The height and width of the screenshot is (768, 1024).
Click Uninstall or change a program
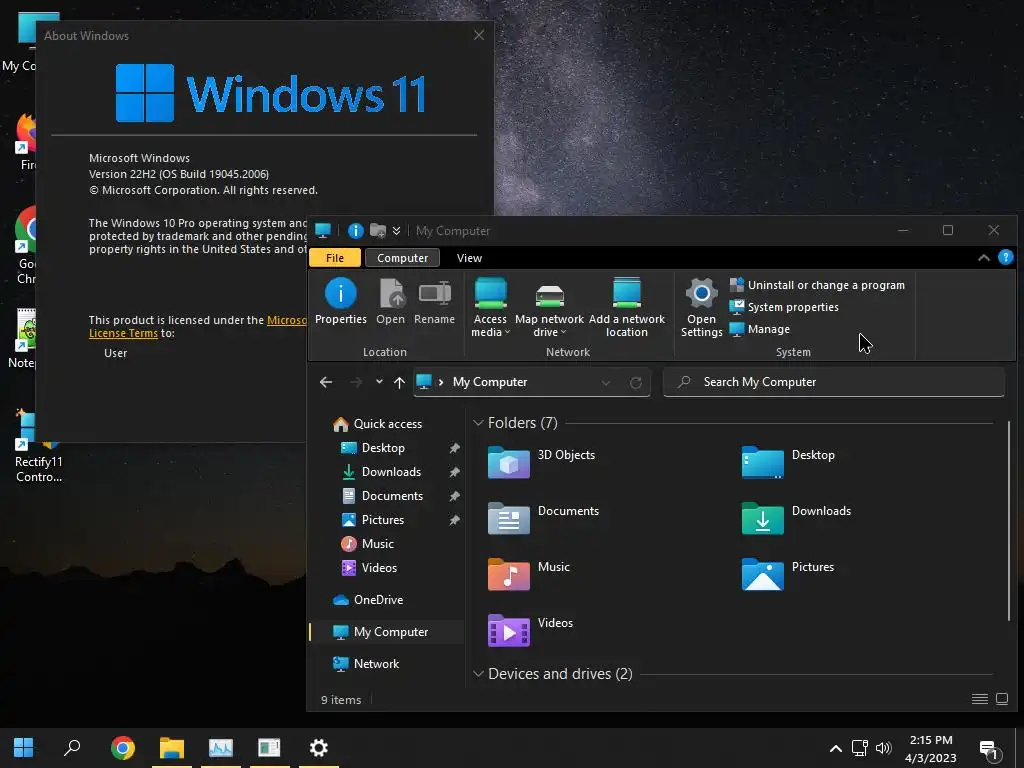(818, 285)
